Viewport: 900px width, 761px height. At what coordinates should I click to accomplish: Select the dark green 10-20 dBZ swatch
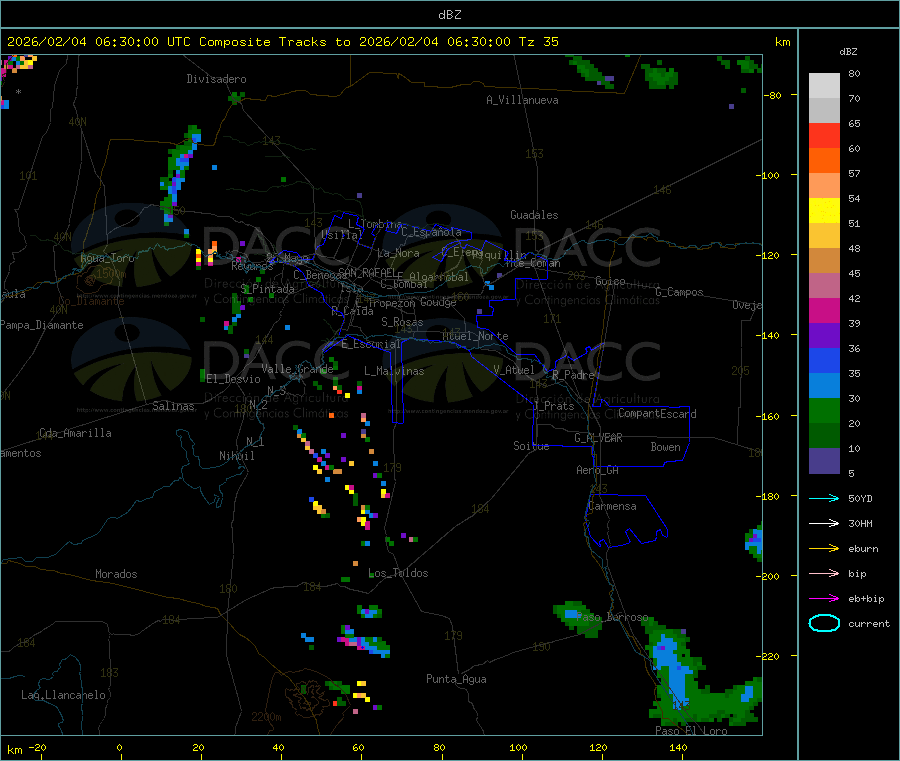coord(824,435)
